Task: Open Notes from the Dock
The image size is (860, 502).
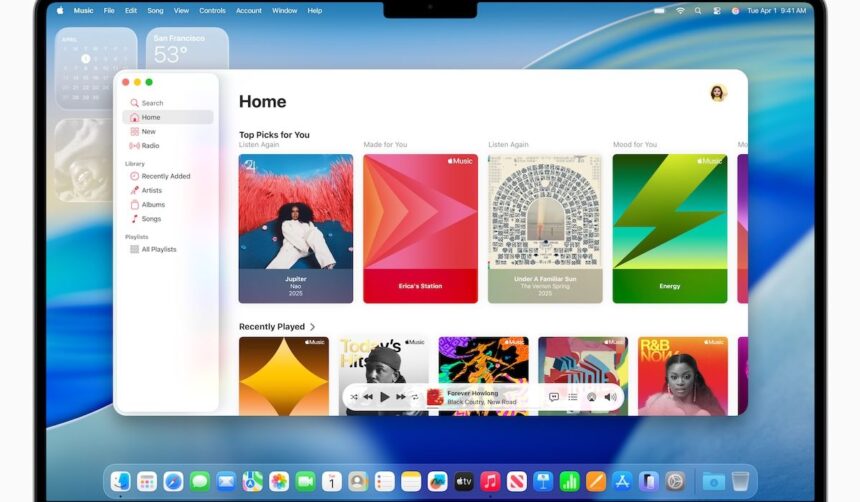Action: (411, 482)
